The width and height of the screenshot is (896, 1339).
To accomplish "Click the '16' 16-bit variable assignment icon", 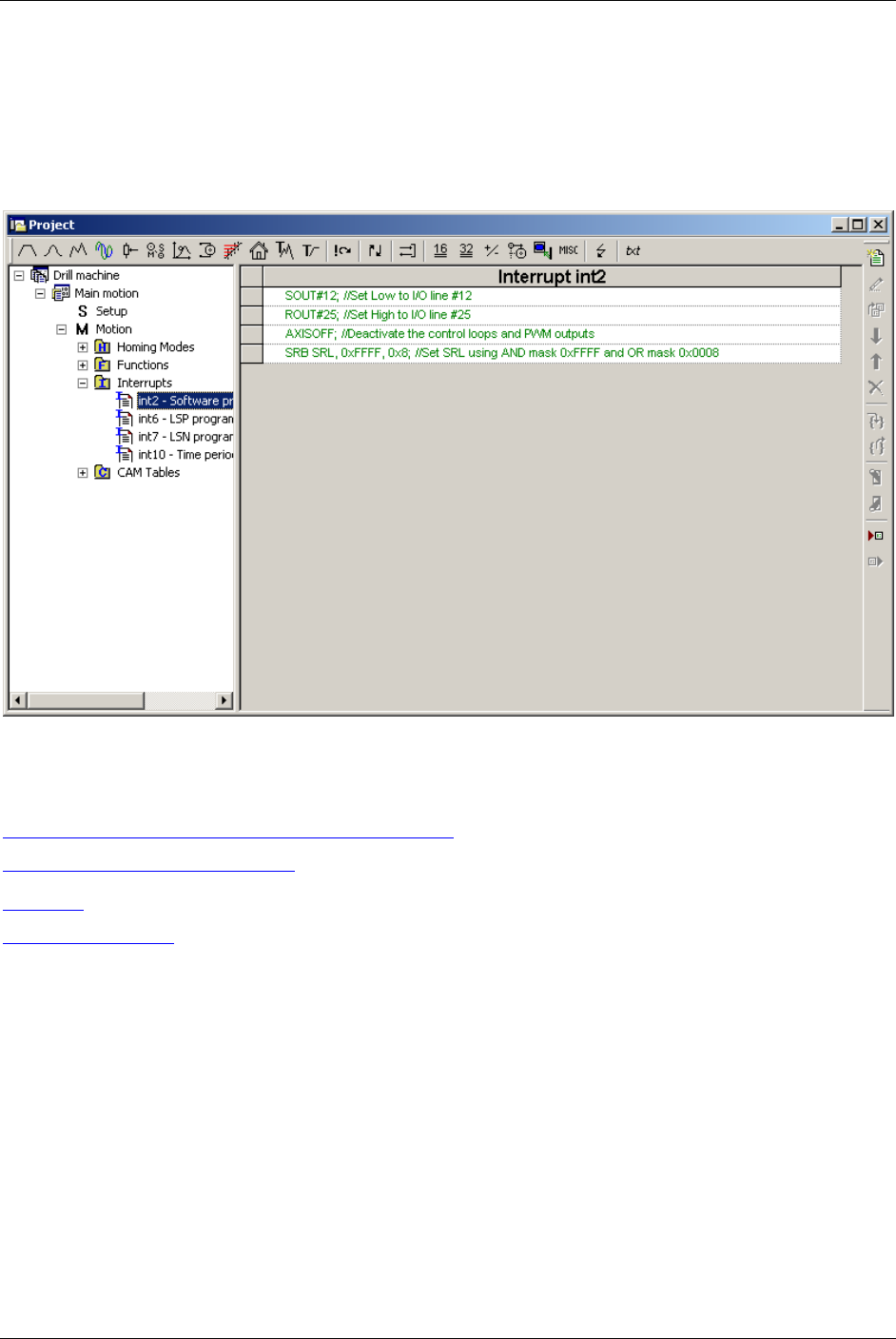I will point(440,250).
